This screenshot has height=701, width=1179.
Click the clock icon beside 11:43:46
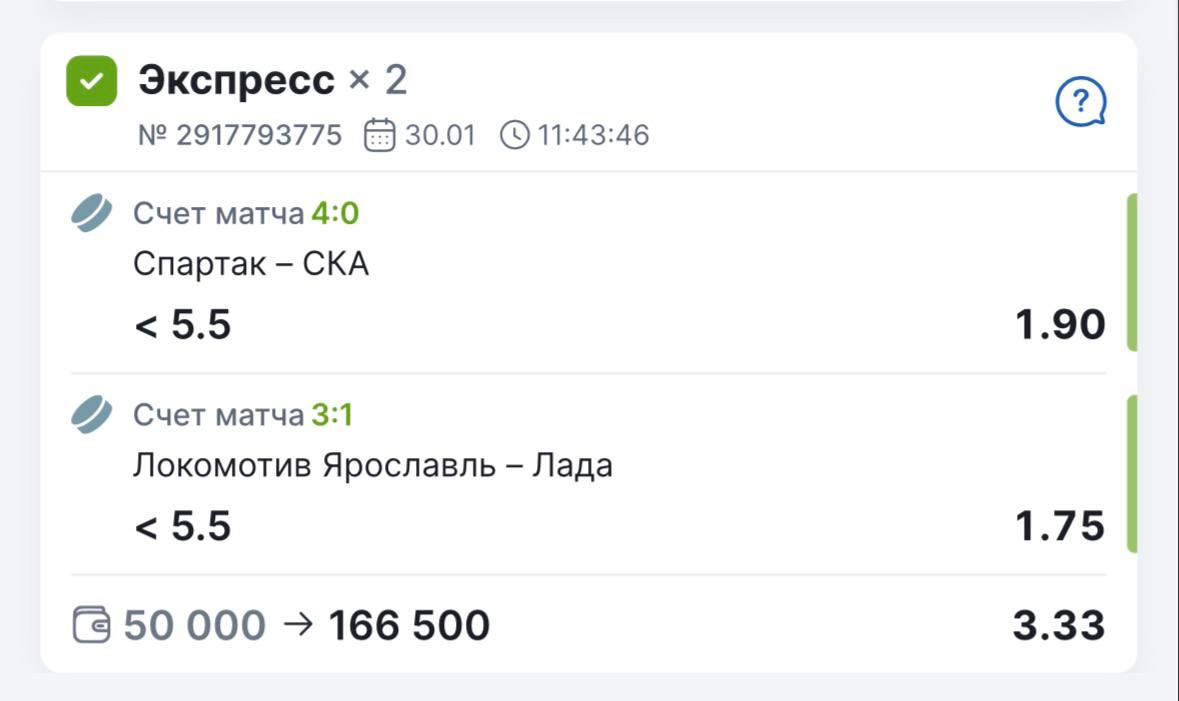(x=514, y=134)
